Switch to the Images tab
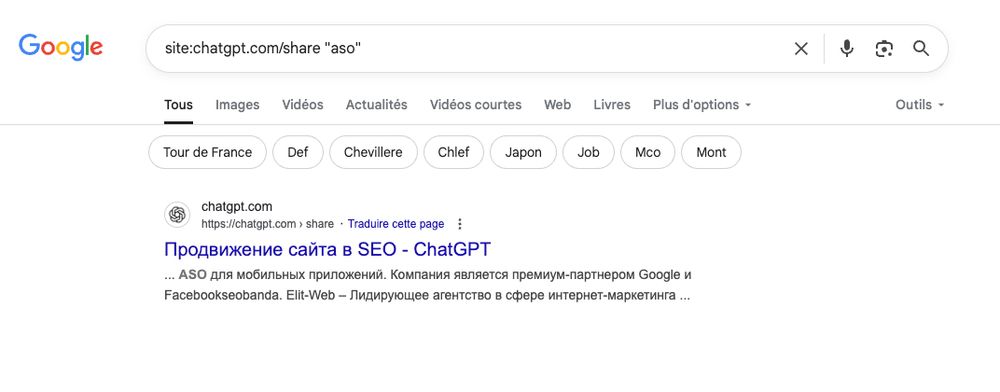Screen dimensions: 1000x392 237,105
